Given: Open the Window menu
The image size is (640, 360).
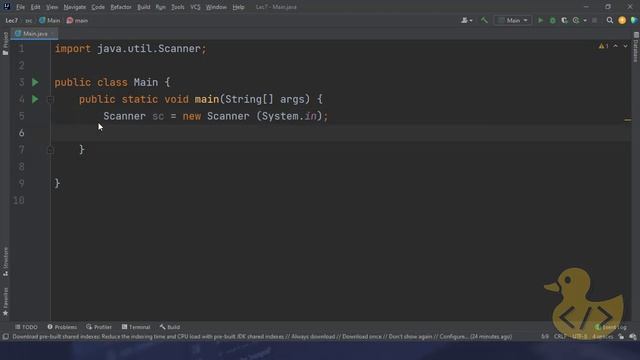Looking at the screenshot, I should (216, 7).
